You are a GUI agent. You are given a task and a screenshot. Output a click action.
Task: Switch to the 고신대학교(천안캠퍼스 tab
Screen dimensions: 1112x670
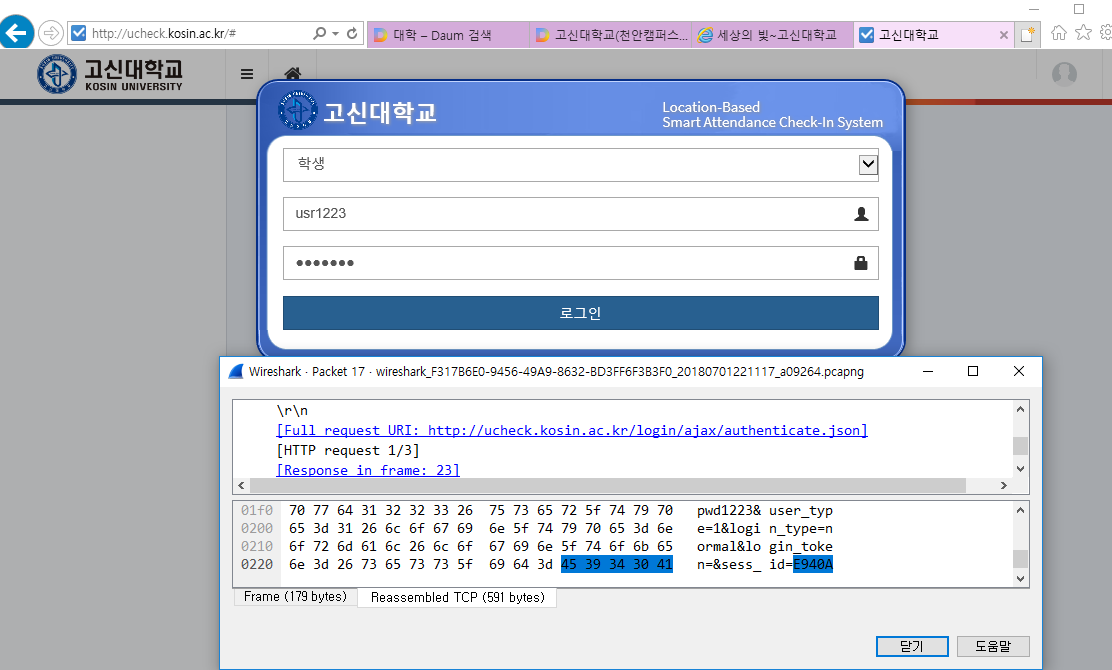coord(611,35)
